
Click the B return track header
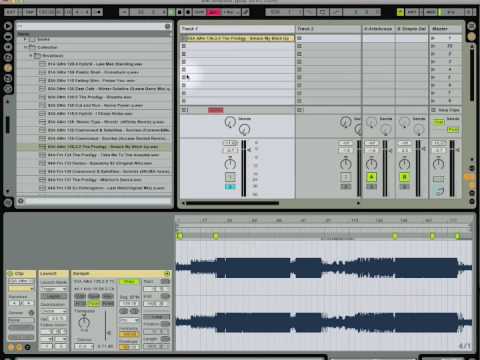click(412, 29)
